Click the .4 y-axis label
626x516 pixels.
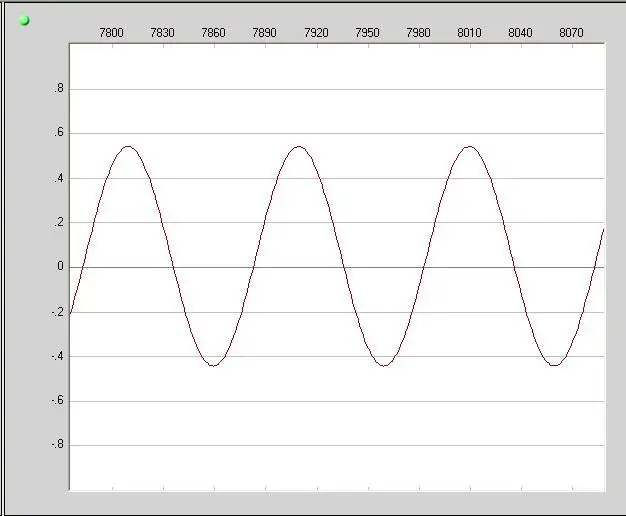pyautogui.click(x=59, y=178)
